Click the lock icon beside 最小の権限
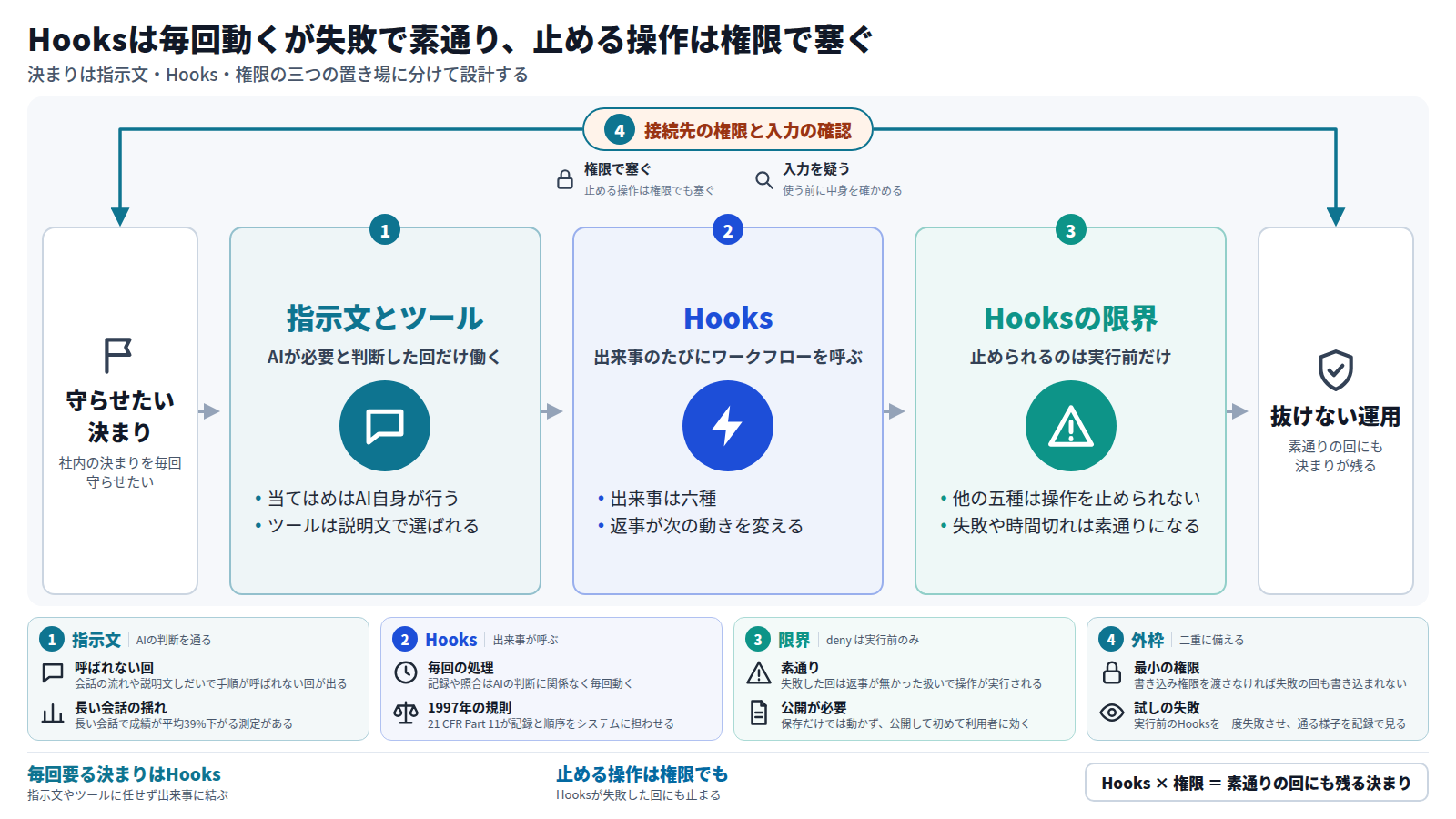Viewport: 1456px width, 819px height. pos(1112,673)
